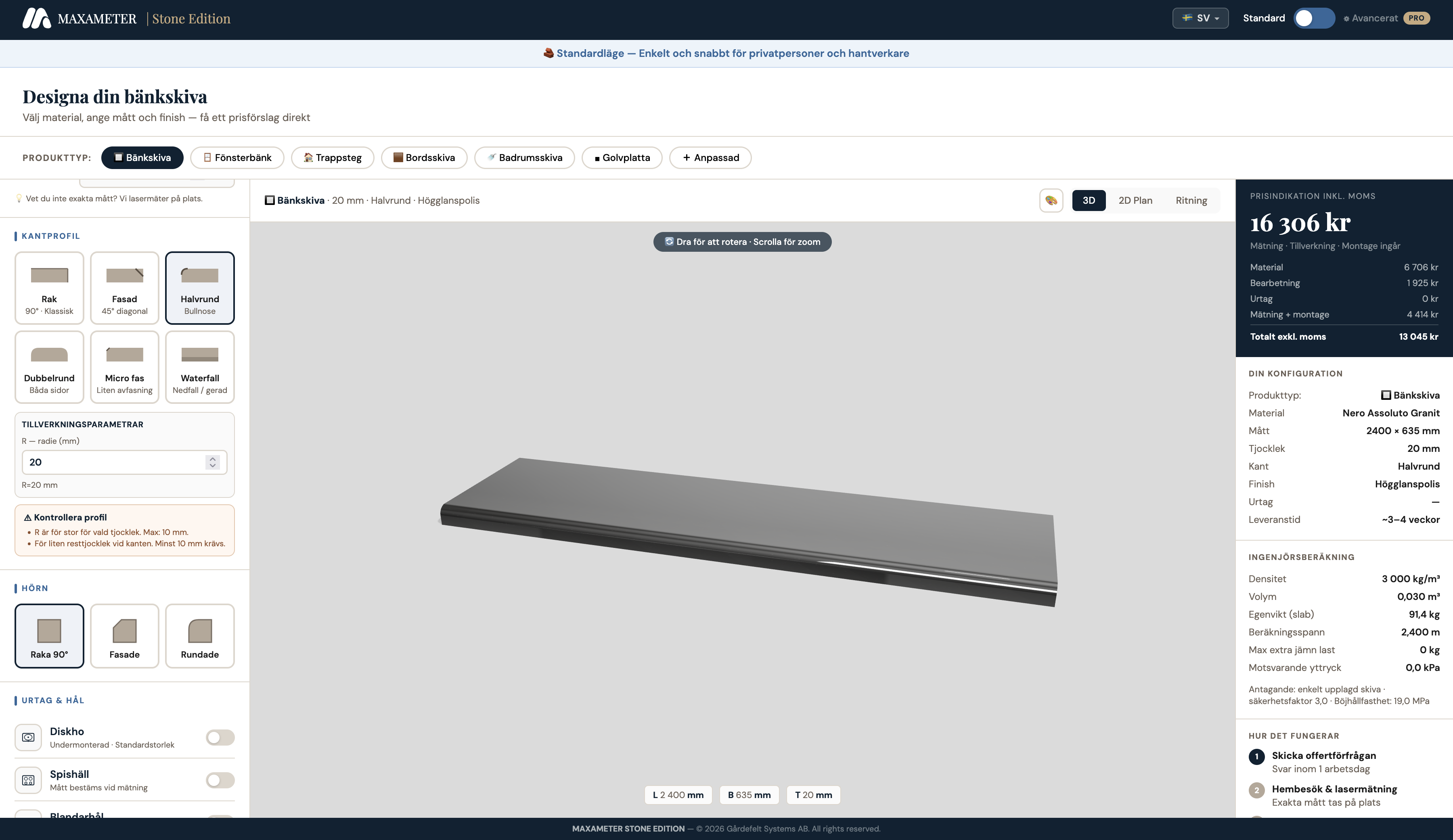Select Fönsterbänk product type
1453x840 pixels.
(237, 157)
